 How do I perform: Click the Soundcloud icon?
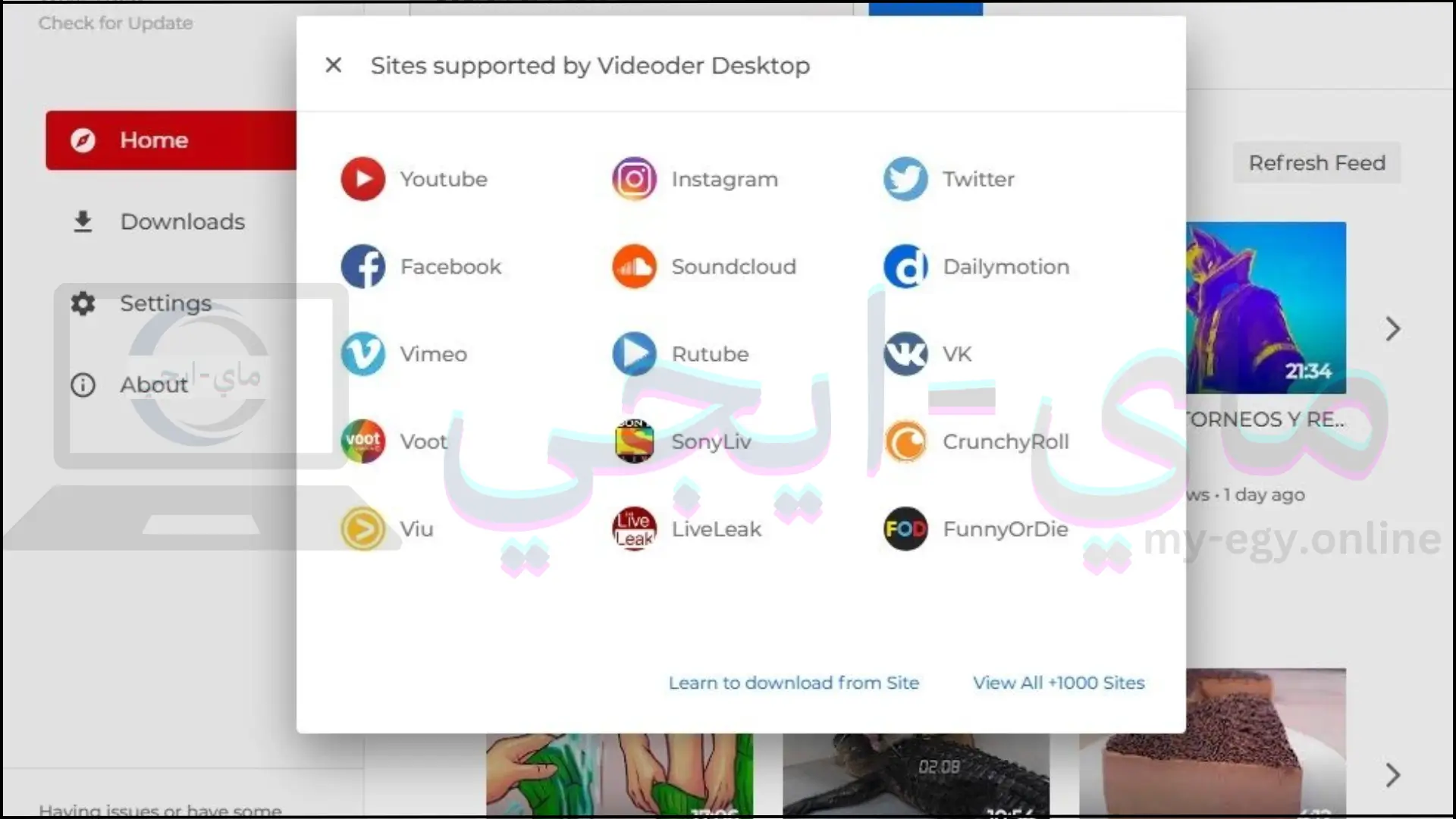click(x=635, y=266)
